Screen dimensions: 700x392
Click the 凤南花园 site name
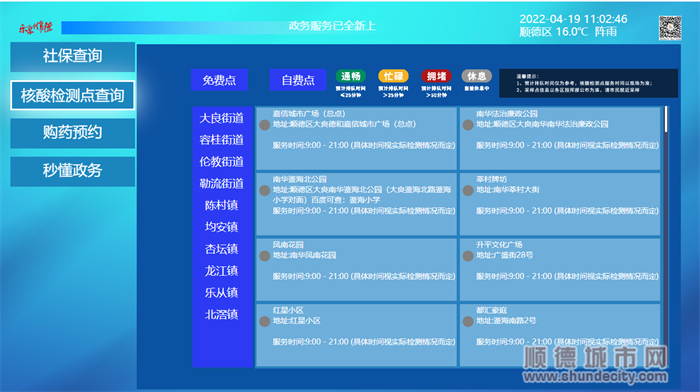288,245
